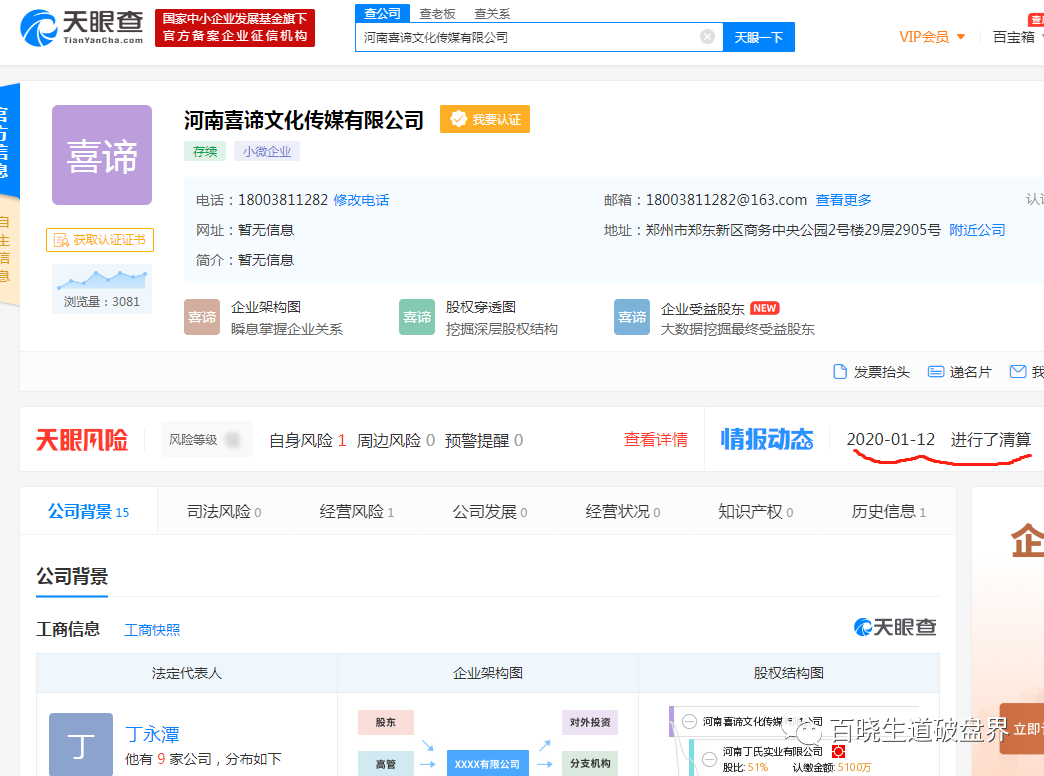Image resolution: width=1044 pixels, height=776 pixels.
Task: Select the 查关系 search tab
Action: (492, 14)
